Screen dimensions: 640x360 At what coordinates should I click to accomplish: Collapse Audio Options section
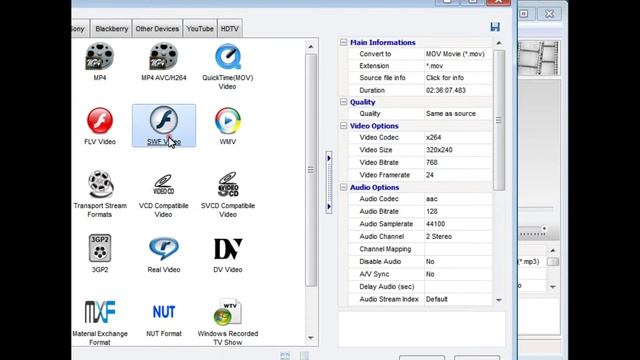coord(344,187)
